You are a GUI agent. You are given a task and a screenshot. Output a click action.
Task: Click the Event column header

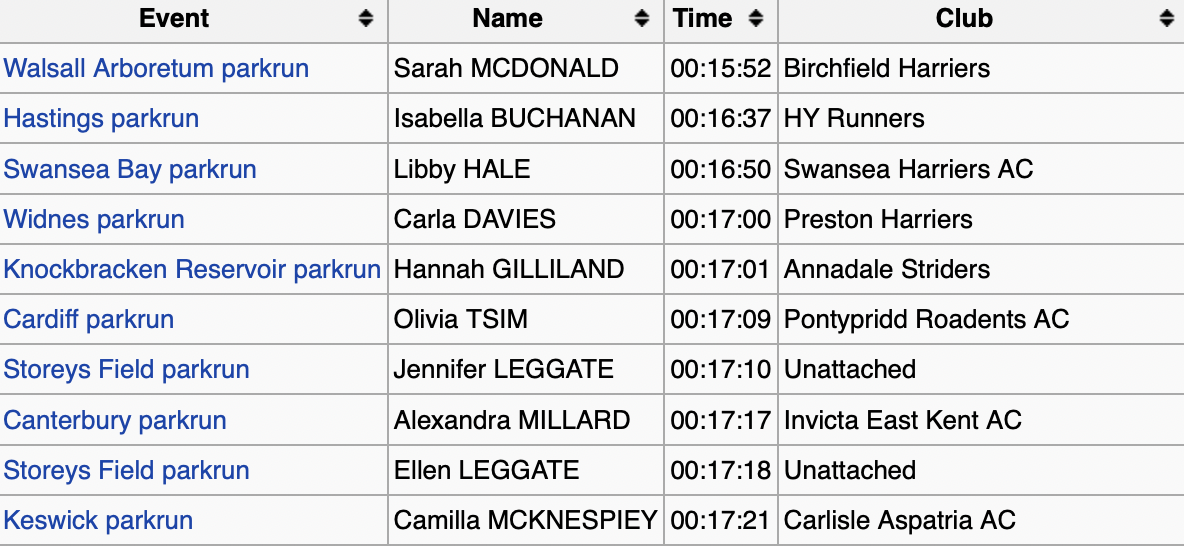click(174, 19)
